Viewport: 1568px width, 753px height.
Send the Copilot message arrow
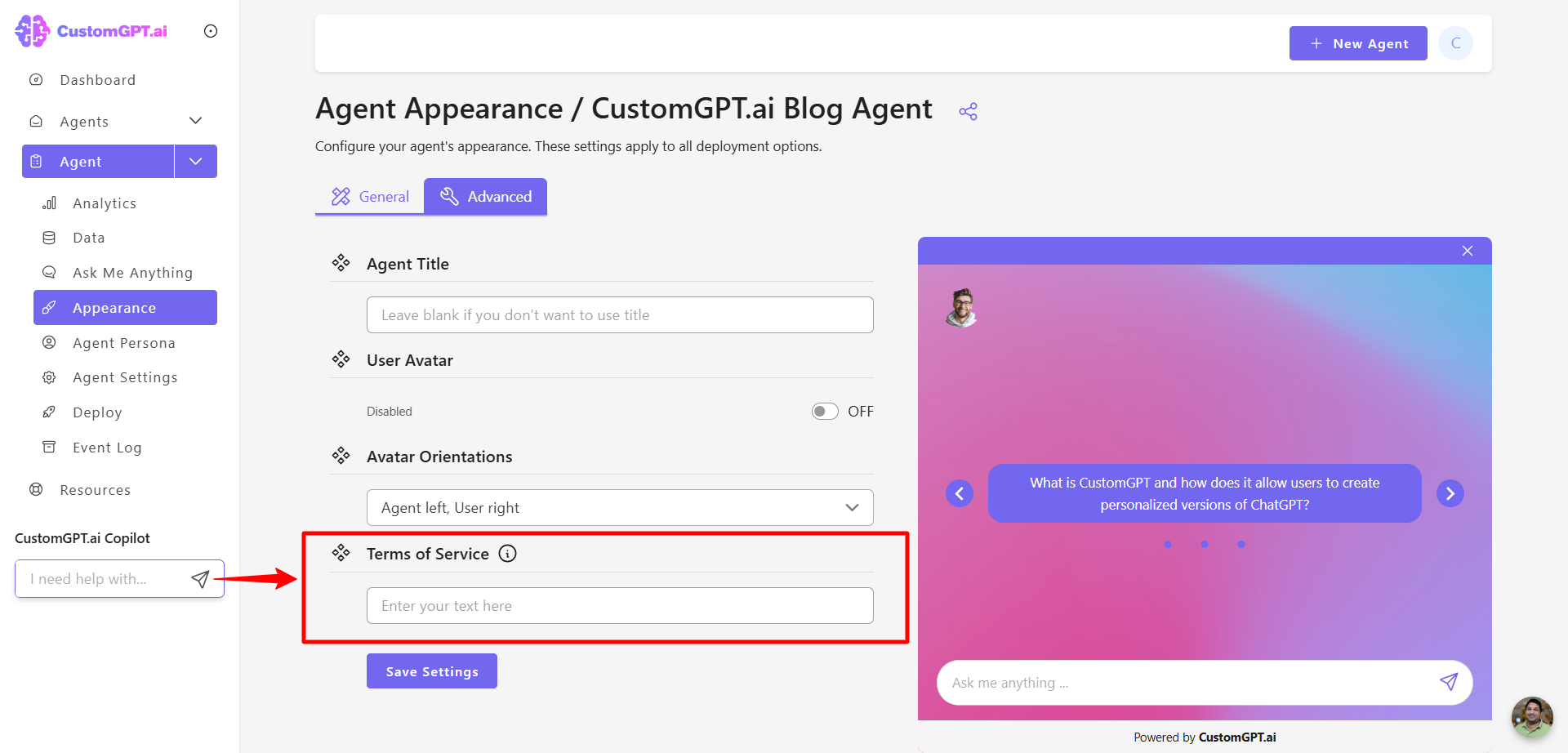click(x=200, y=579)
